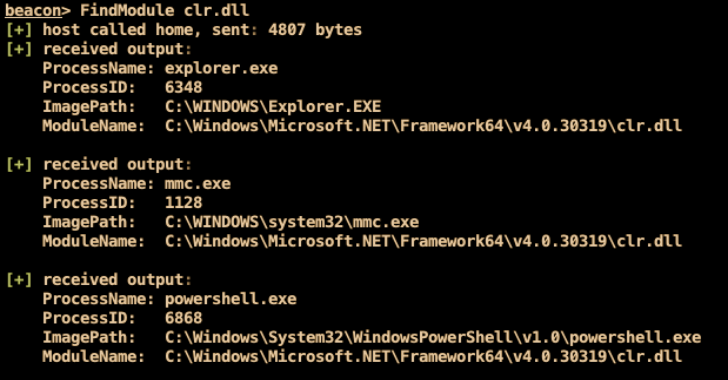Click the clr.dll module path under powershell.exe
This screenshot has width=728, height=380.
(x=423, y=356)
